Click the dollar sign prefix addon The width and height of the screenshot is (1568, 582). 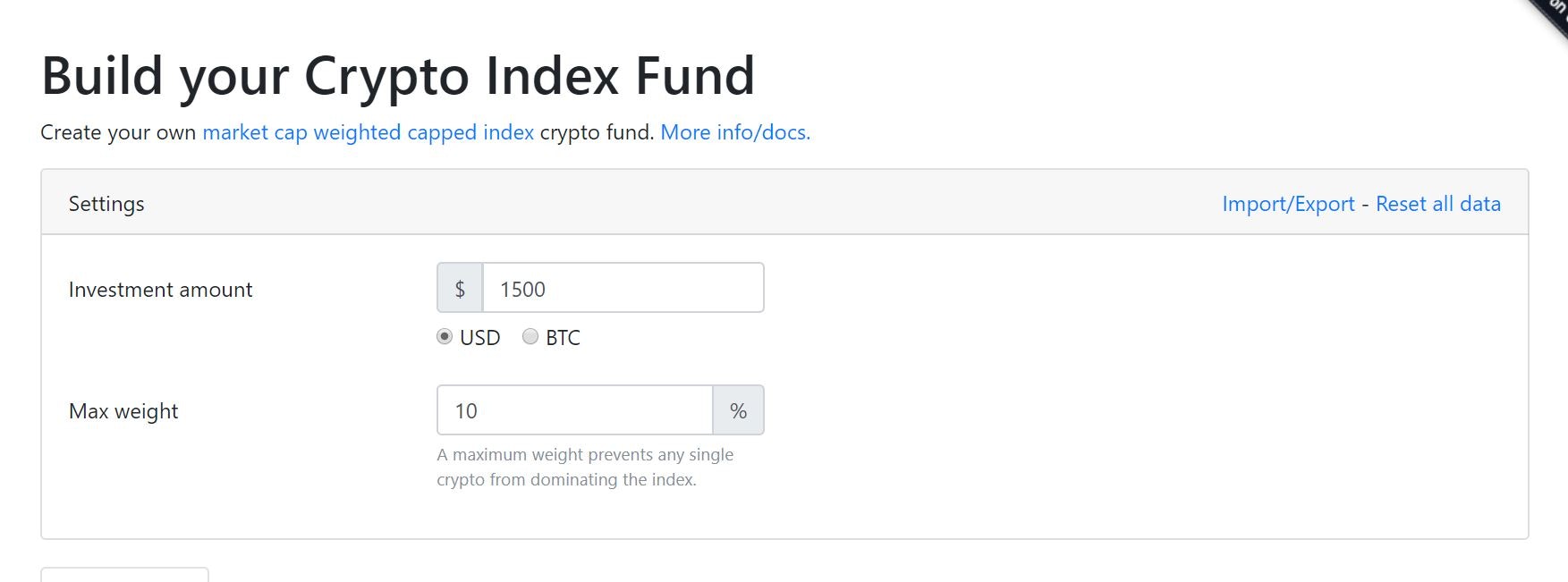[x=459, y=287]
